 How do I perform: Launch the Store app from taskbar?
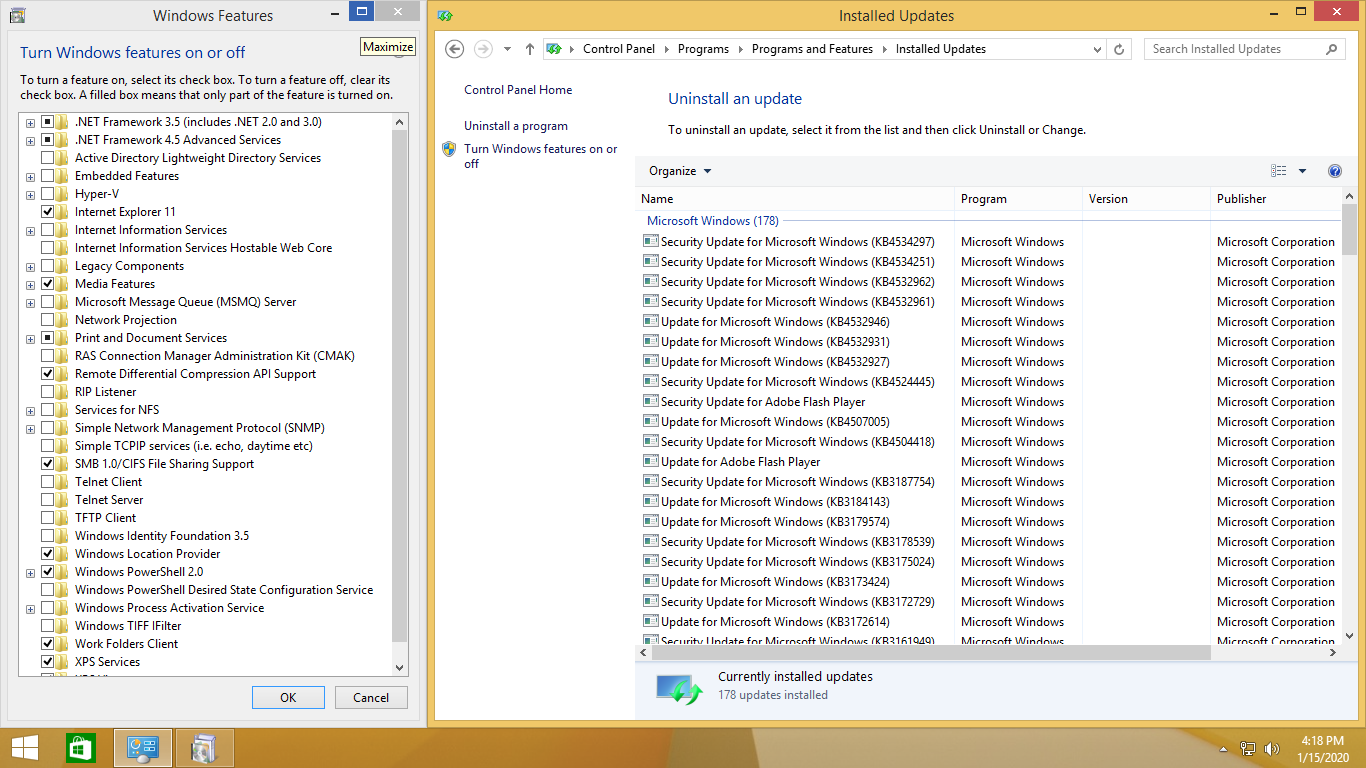point(81,748)
